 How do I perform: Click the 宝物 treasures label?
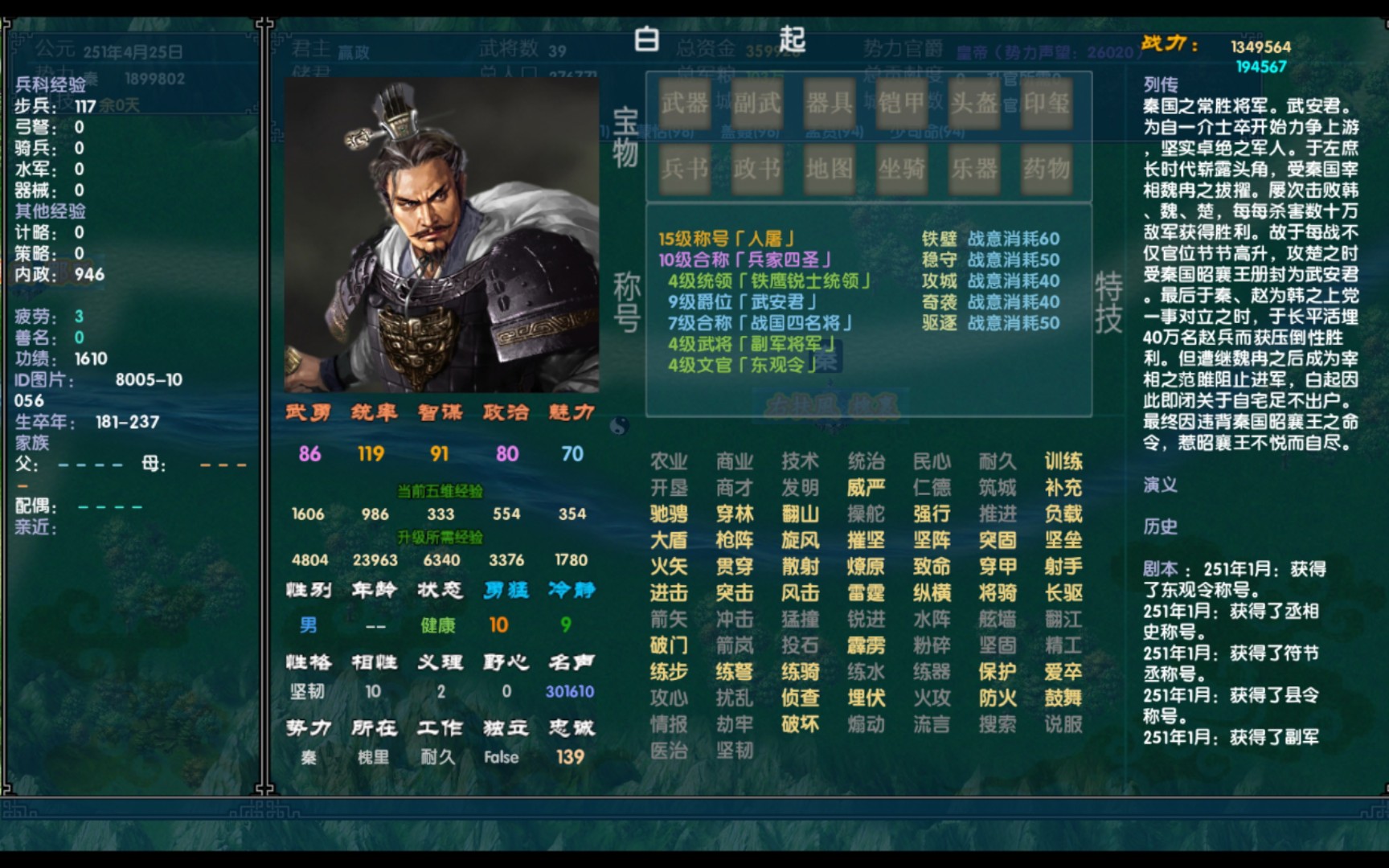[x=626, y=137]
